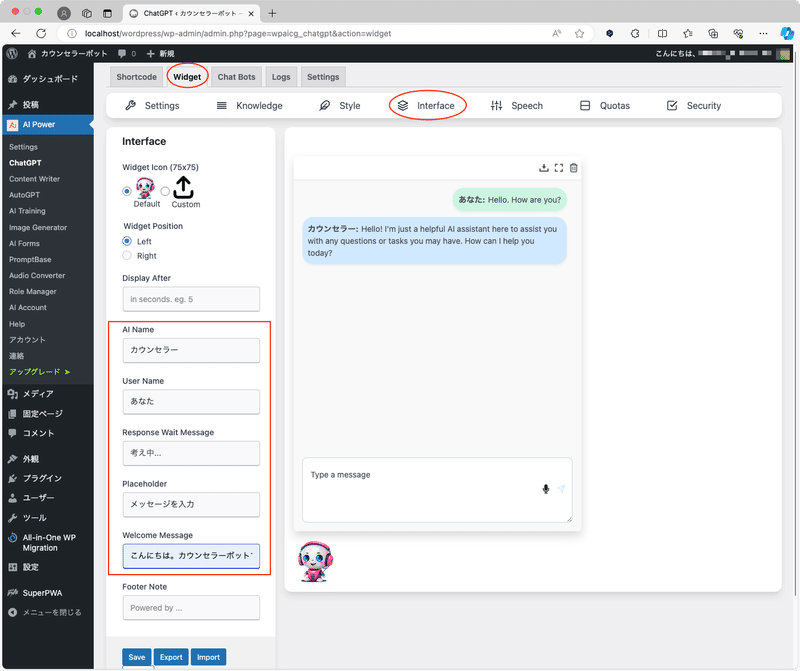800x671 pixels.
Task: Click the Type a message chat box
Action: (x=437, y=490)
